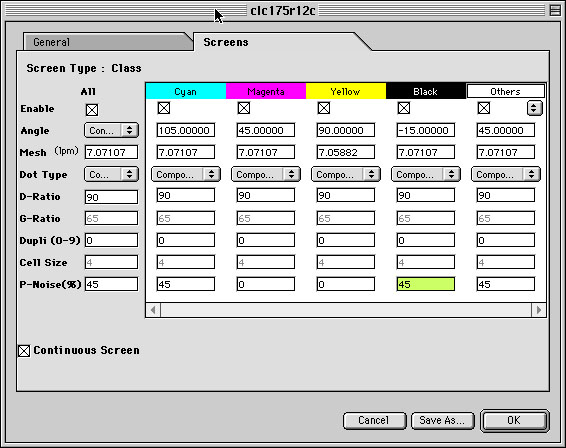
Task: Click the Yellow D-Ratio field
Action: [x=346, y=195]
